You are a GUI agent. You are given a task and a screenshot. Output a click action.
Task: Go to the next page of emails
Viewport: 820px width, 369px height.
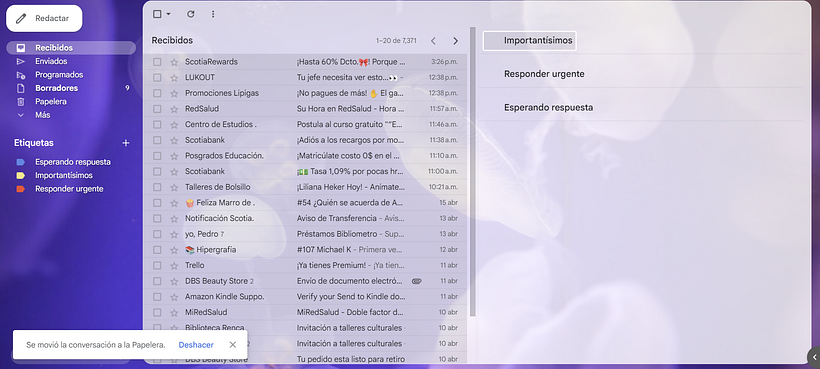click(x=455, y=41)
